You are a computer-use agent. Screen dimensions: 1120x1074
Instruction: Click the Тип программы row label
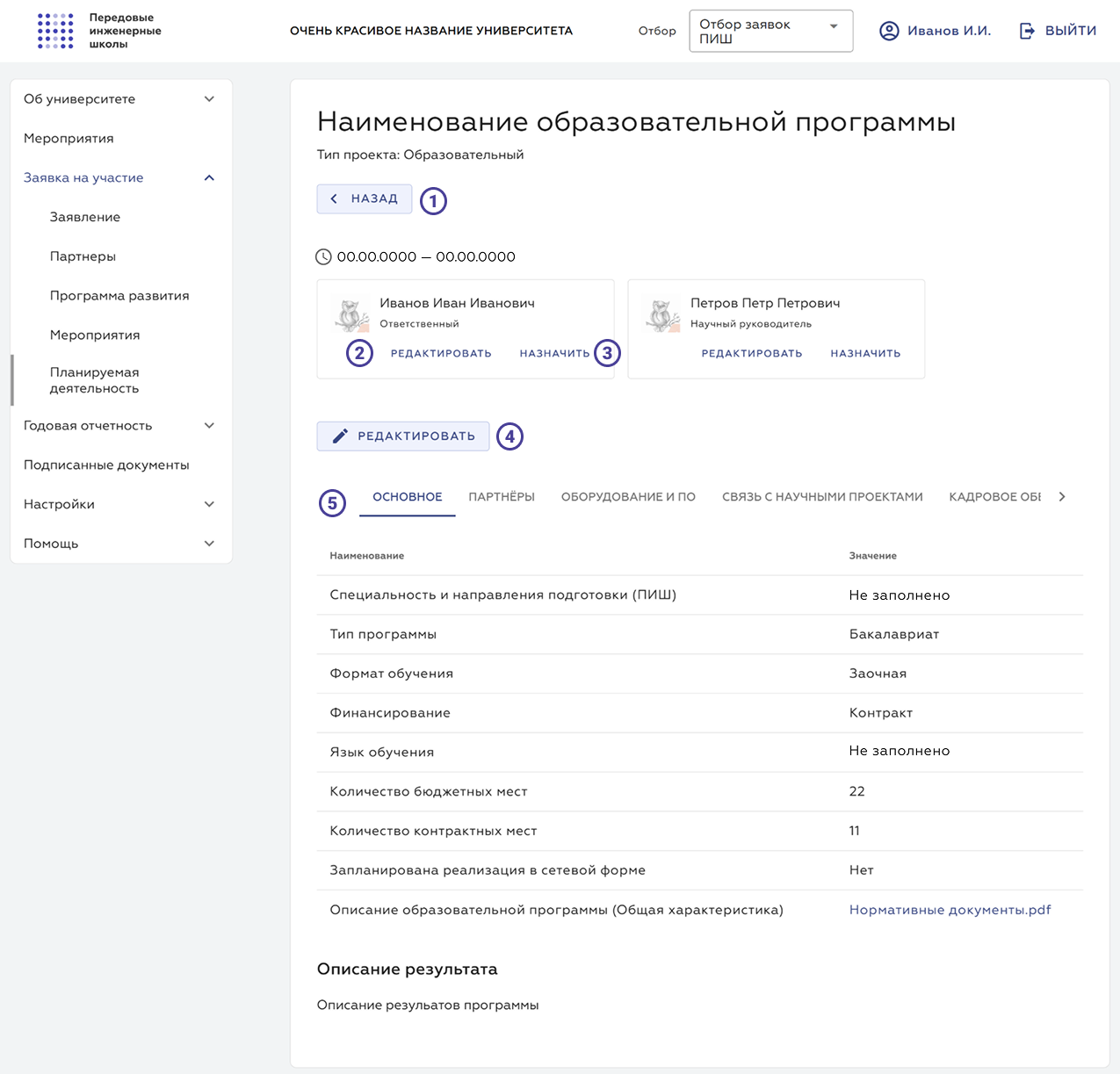click(x=383, y=634)
